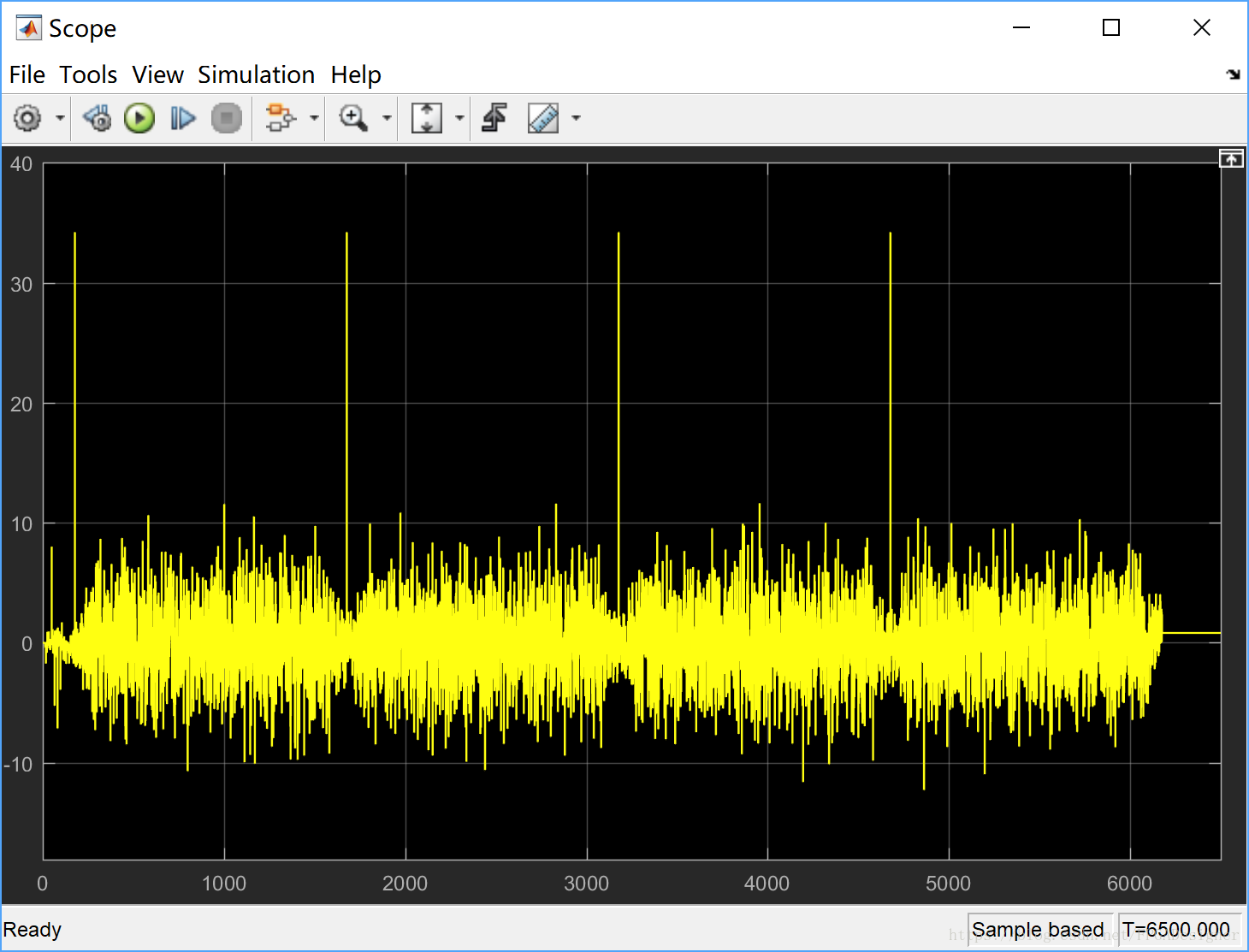Screen dimensions: 1249x952
Task: Minimize the Scope window
Action: (1021, 28)
